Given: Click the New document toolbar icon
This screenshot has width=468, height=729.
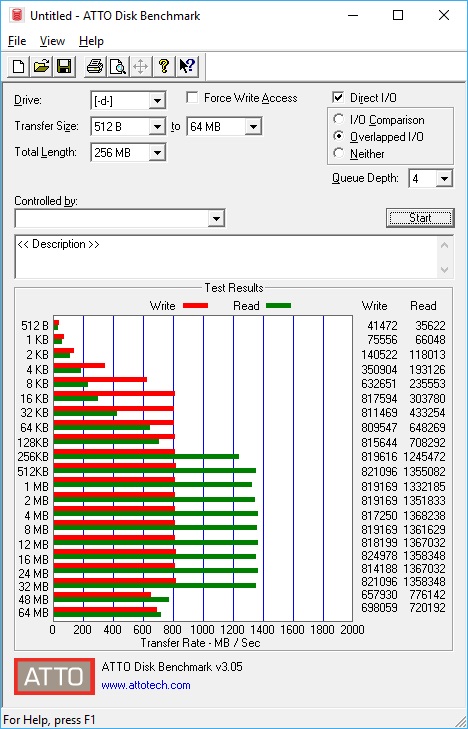Looking at the screenshot, I should [19, 66].
